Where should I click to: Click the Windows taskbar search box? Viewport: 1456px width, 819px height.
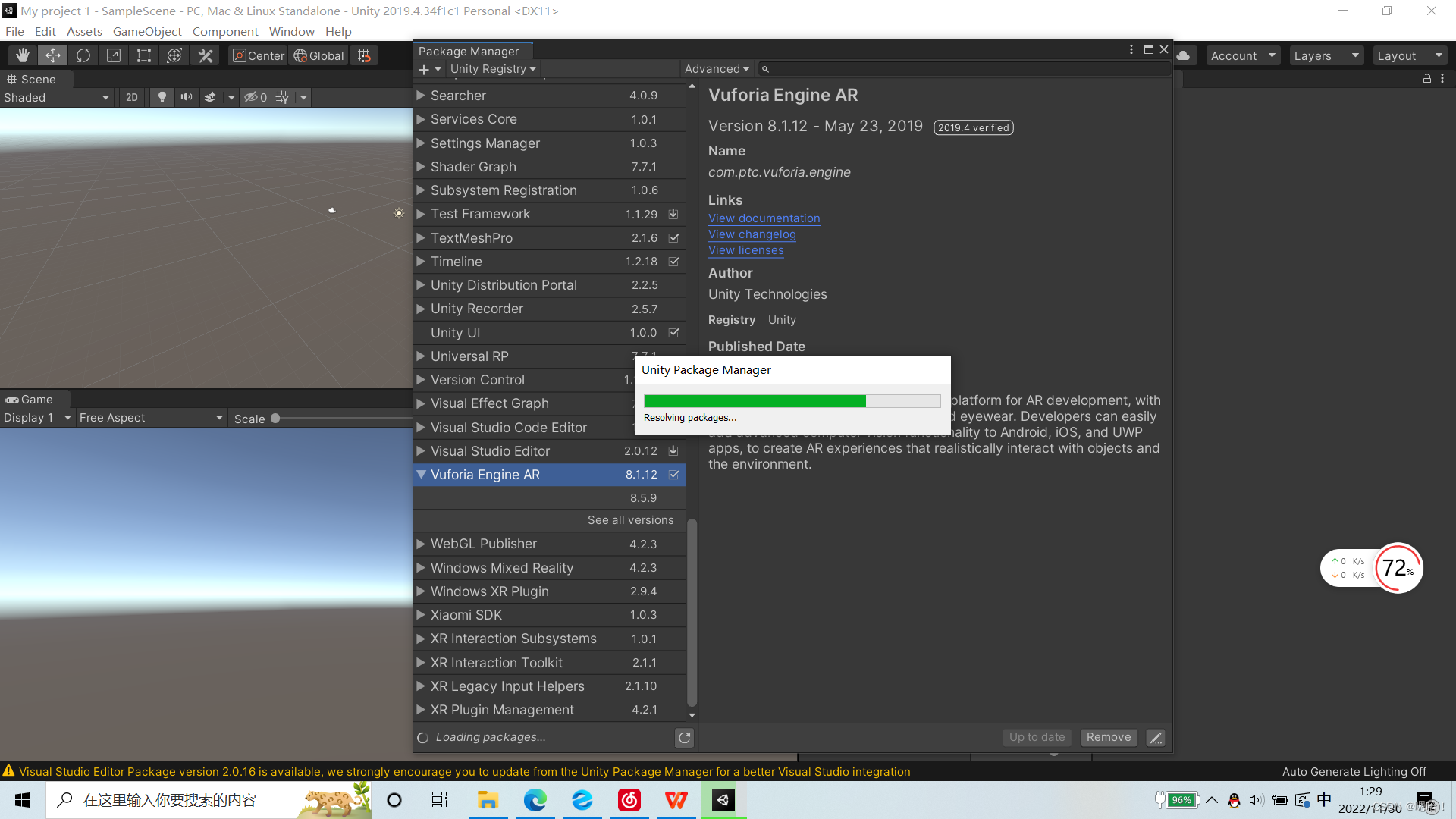pos(209,800)
